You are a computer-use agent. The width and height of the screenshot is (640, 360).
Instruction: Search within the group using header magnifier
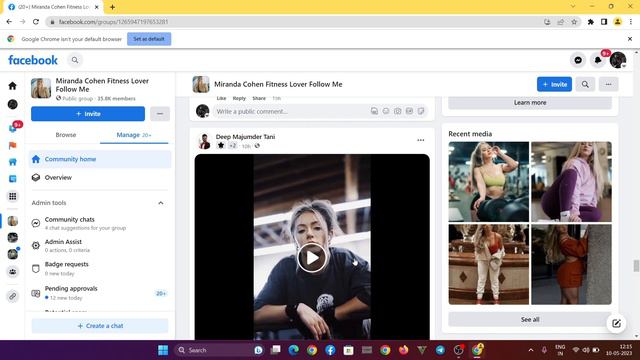point(585,84)
